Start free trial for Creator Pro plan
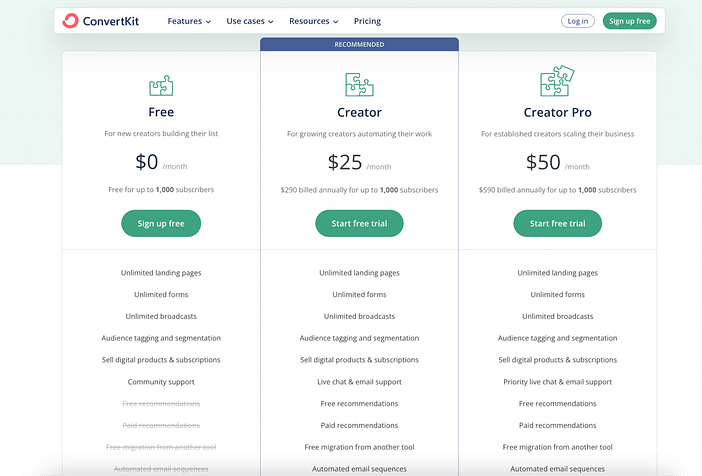This screenshot has width=702, height=476. pyautogui.click(x=557, y=223)
